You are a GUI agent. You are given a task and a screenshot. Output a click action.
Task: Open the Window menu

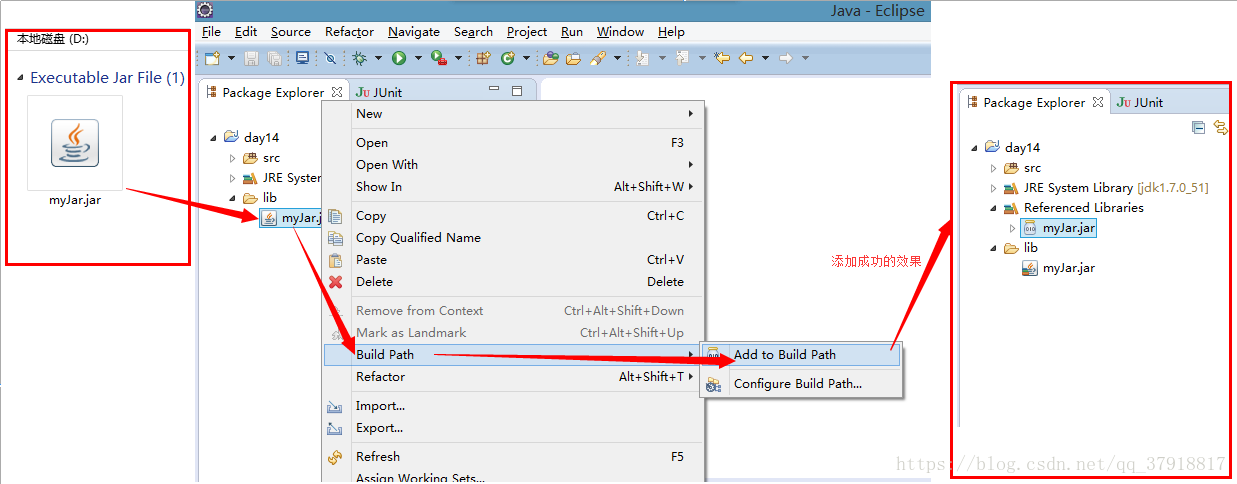click(620, 32)
